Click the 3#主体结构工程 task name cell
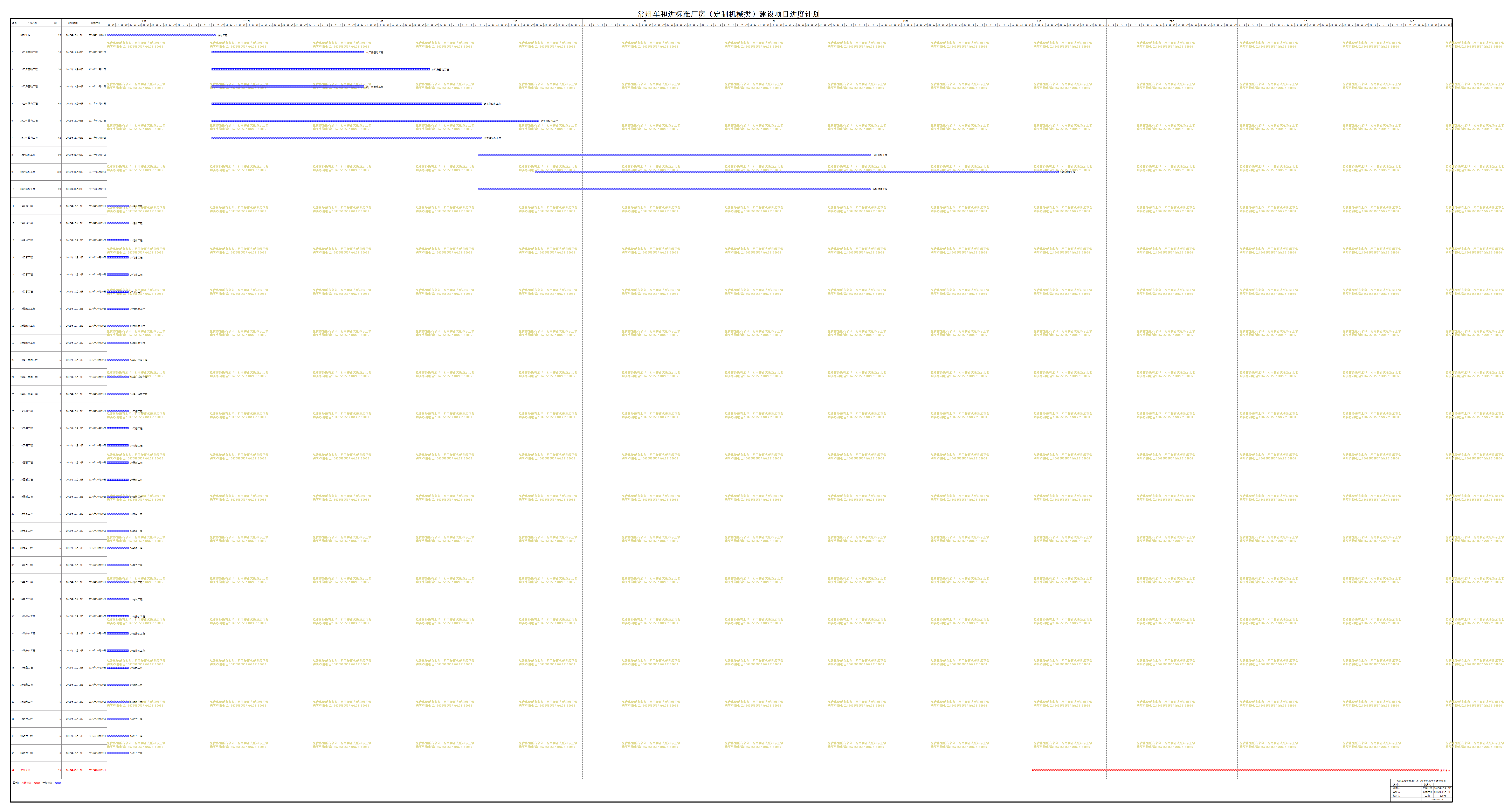Image resolution: width=1504 pixels, height=812 pixels. (33, 138)
